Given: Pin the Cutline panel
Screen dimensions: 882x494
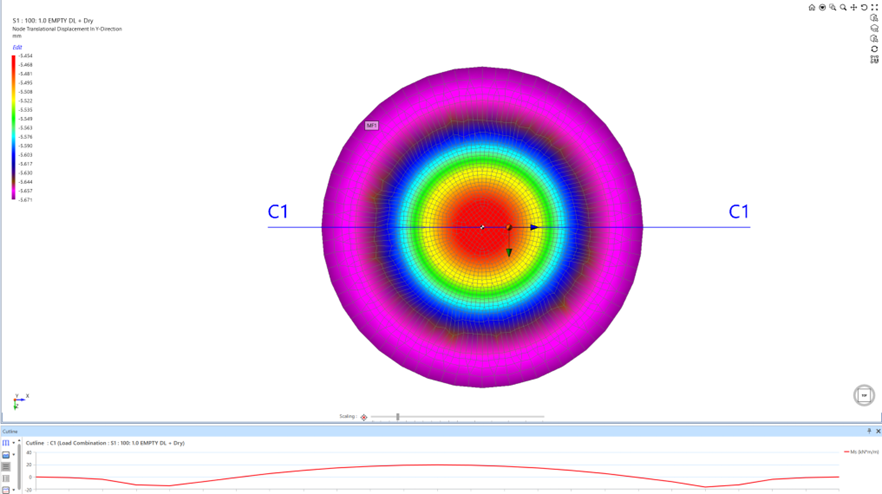Looking at the screenshot, I should coord(869,431).
